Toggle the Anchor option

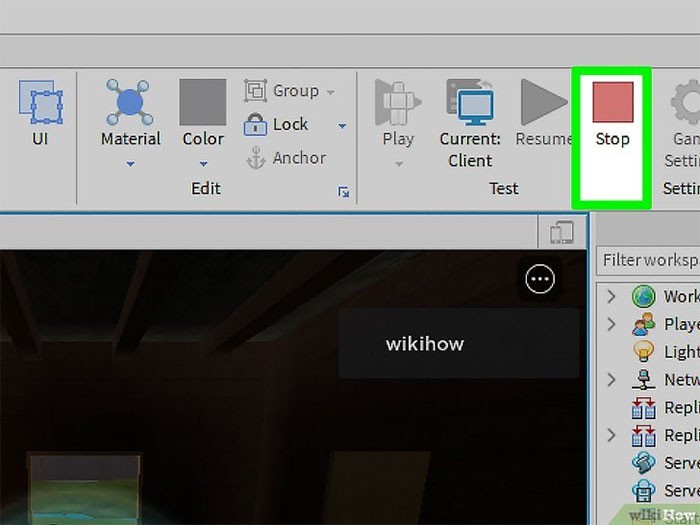click(286, 158)
